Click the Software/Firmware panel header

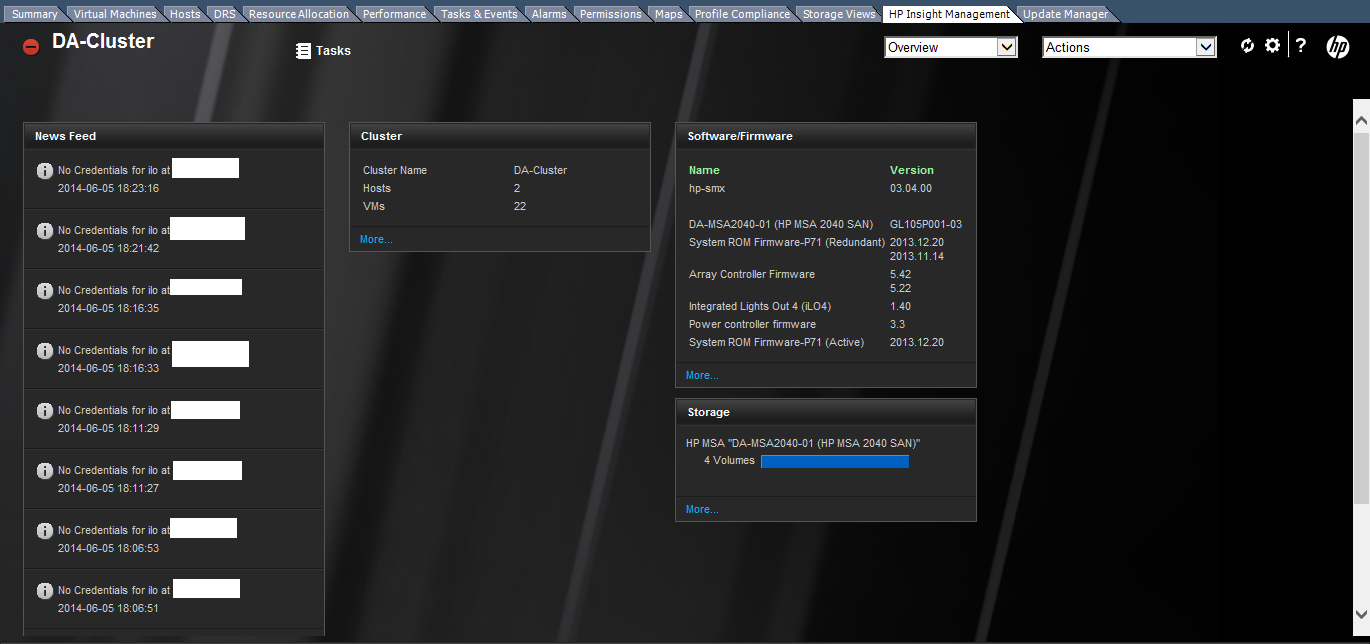pyautogui.click(x=826, y=136)
